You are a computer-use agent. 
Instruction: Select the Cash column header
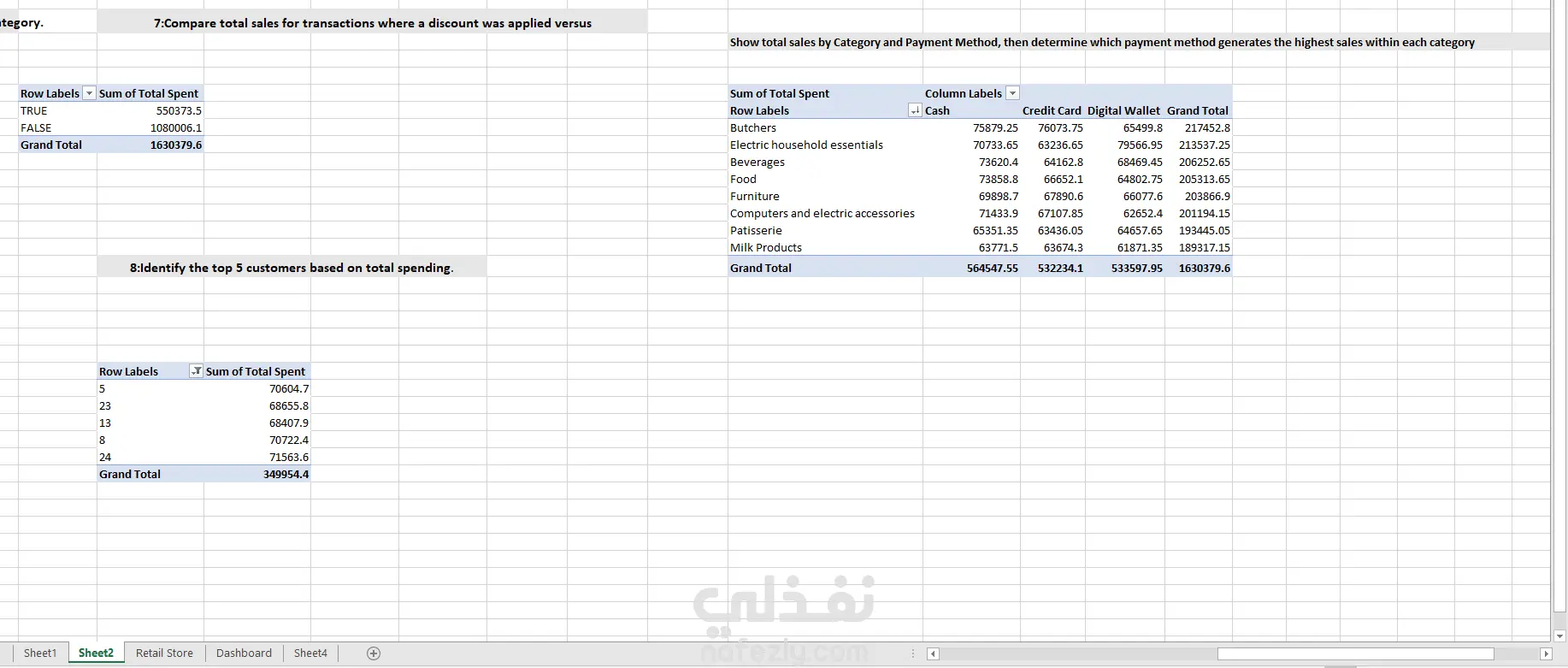pos(972,110)
